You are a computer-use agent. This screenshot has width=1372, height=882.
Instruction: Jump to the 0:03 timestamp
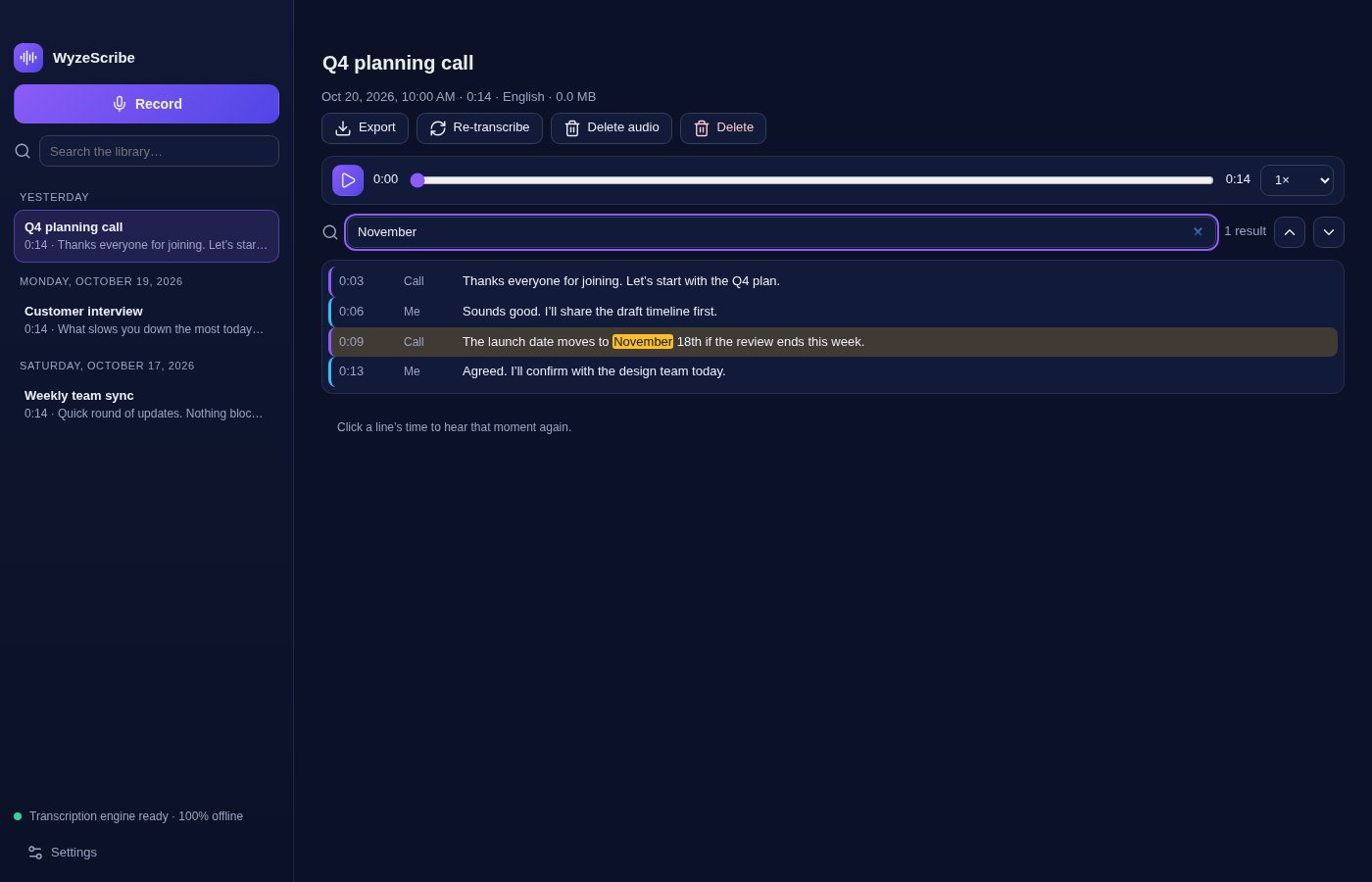click(351, 281)
